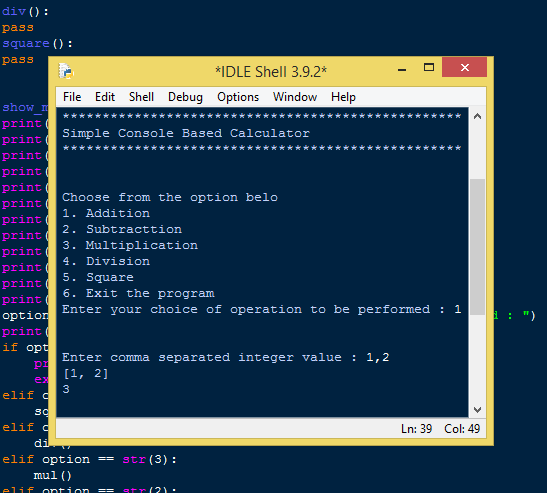Viewport: 547px width, 493px height.
Task: Open the Shell menu
Action: [x=141, y=97]
